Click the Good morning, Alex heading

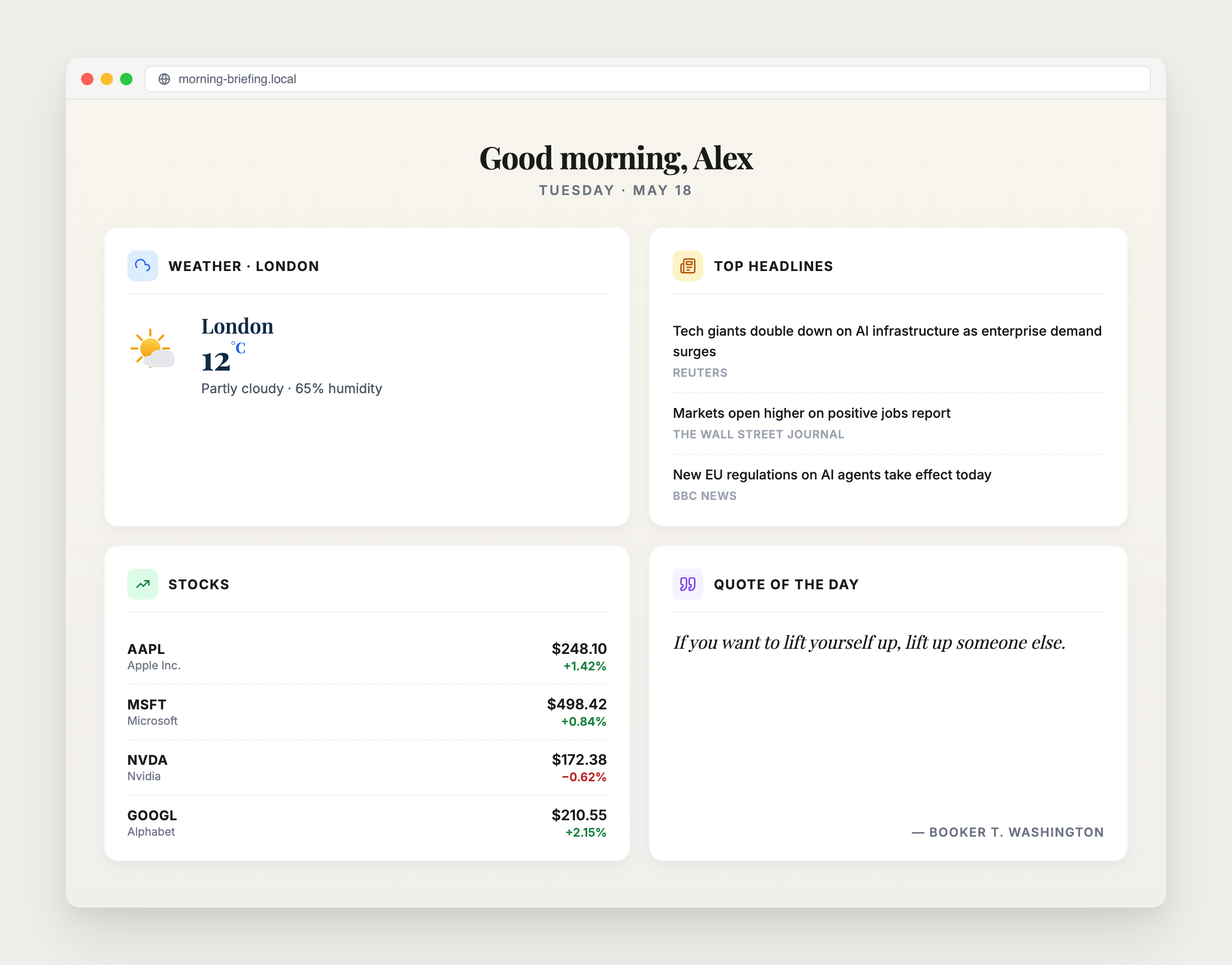(615, 158)
